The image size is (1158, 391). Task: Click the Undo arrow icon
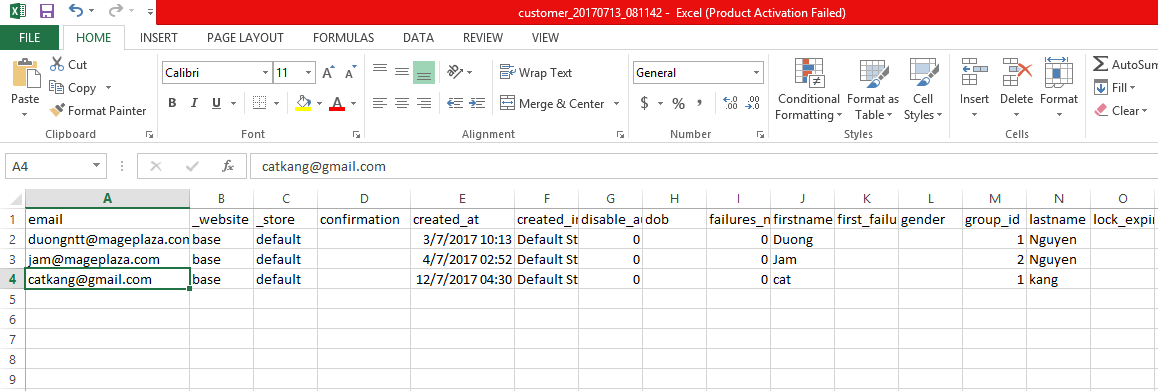75,11
